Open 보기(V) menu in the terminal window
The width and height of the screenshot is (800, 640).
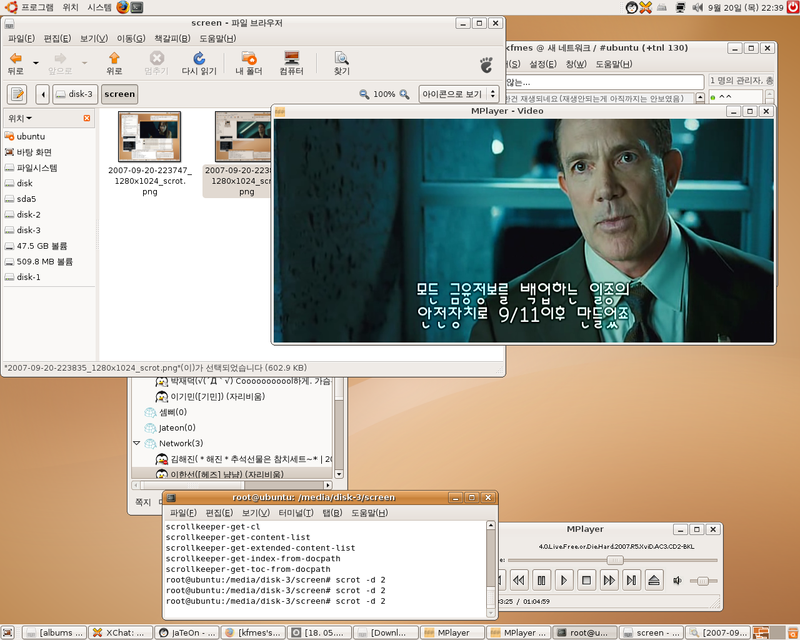[256, 512]
